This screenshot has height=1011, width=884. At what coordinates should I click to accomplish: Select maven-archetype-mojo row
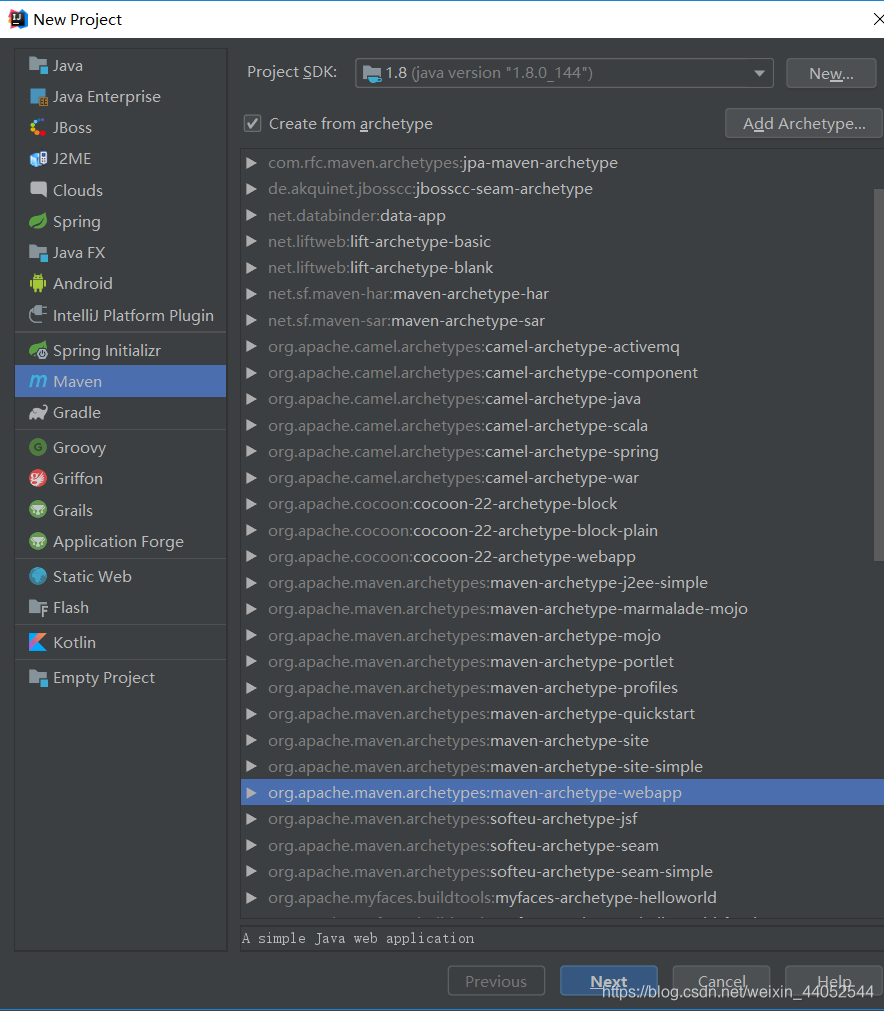[562, 636]
